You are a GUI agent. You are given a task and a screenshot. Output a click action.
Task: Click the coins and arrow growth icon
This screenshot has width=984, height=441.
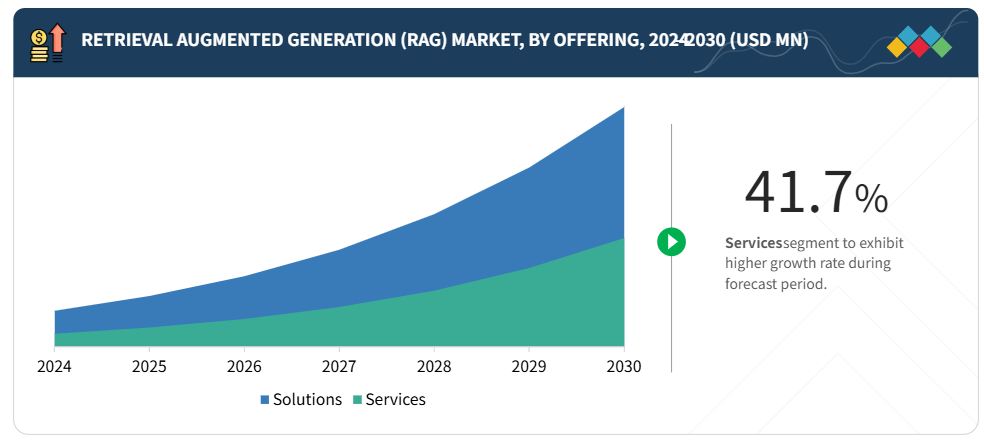tap(47, 43)
